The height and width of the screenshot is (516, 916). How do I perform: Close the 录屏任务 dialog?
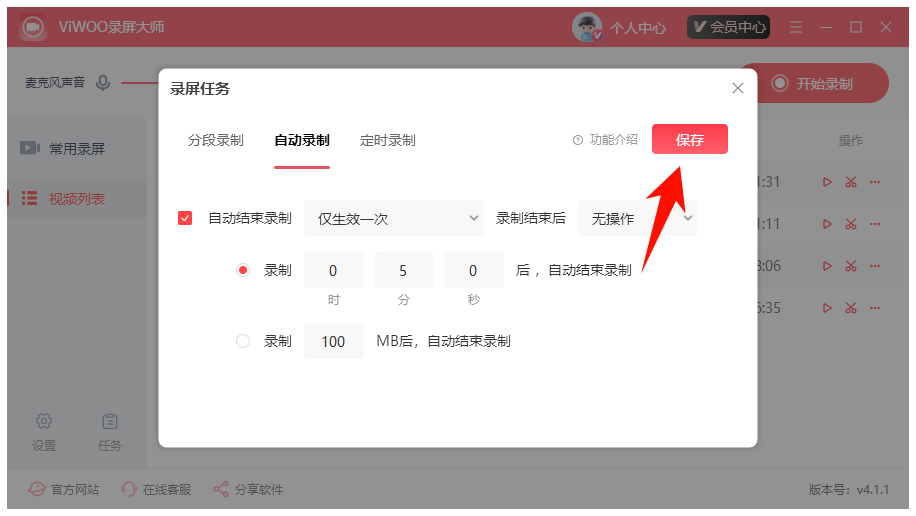738,88
